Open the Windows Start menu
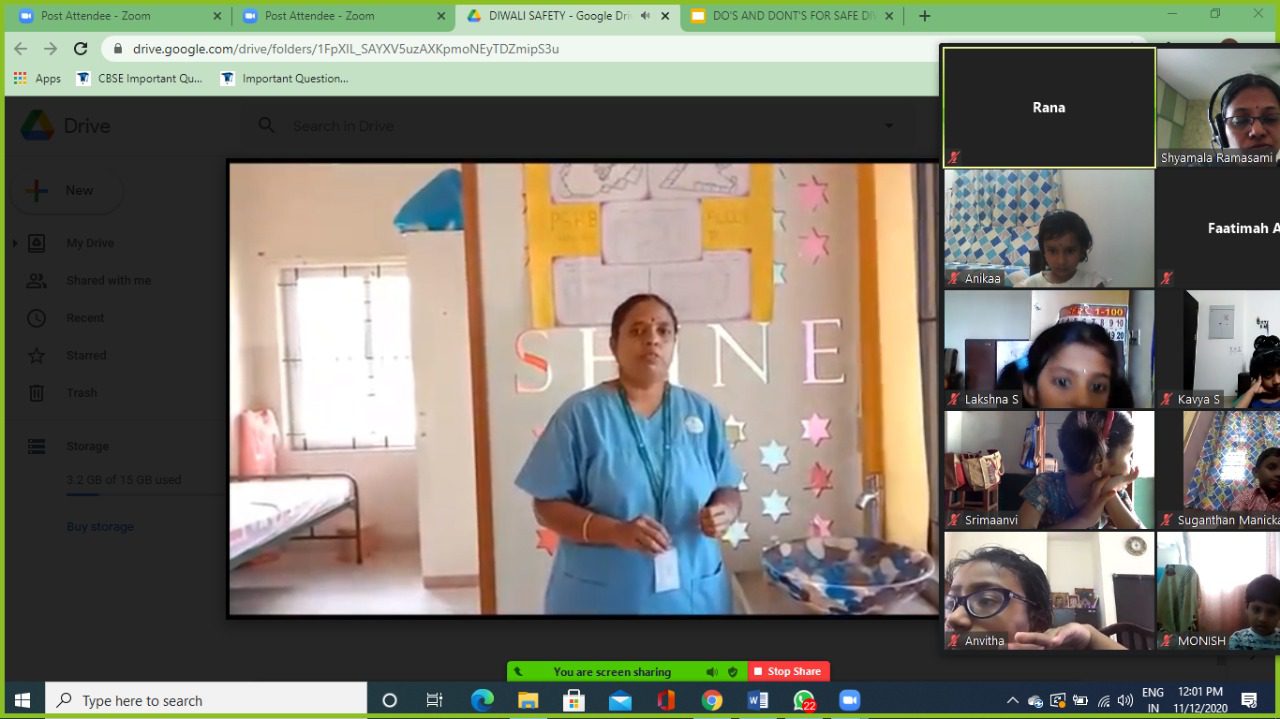Screen dimensions: 1280x719 coord(22,700)
